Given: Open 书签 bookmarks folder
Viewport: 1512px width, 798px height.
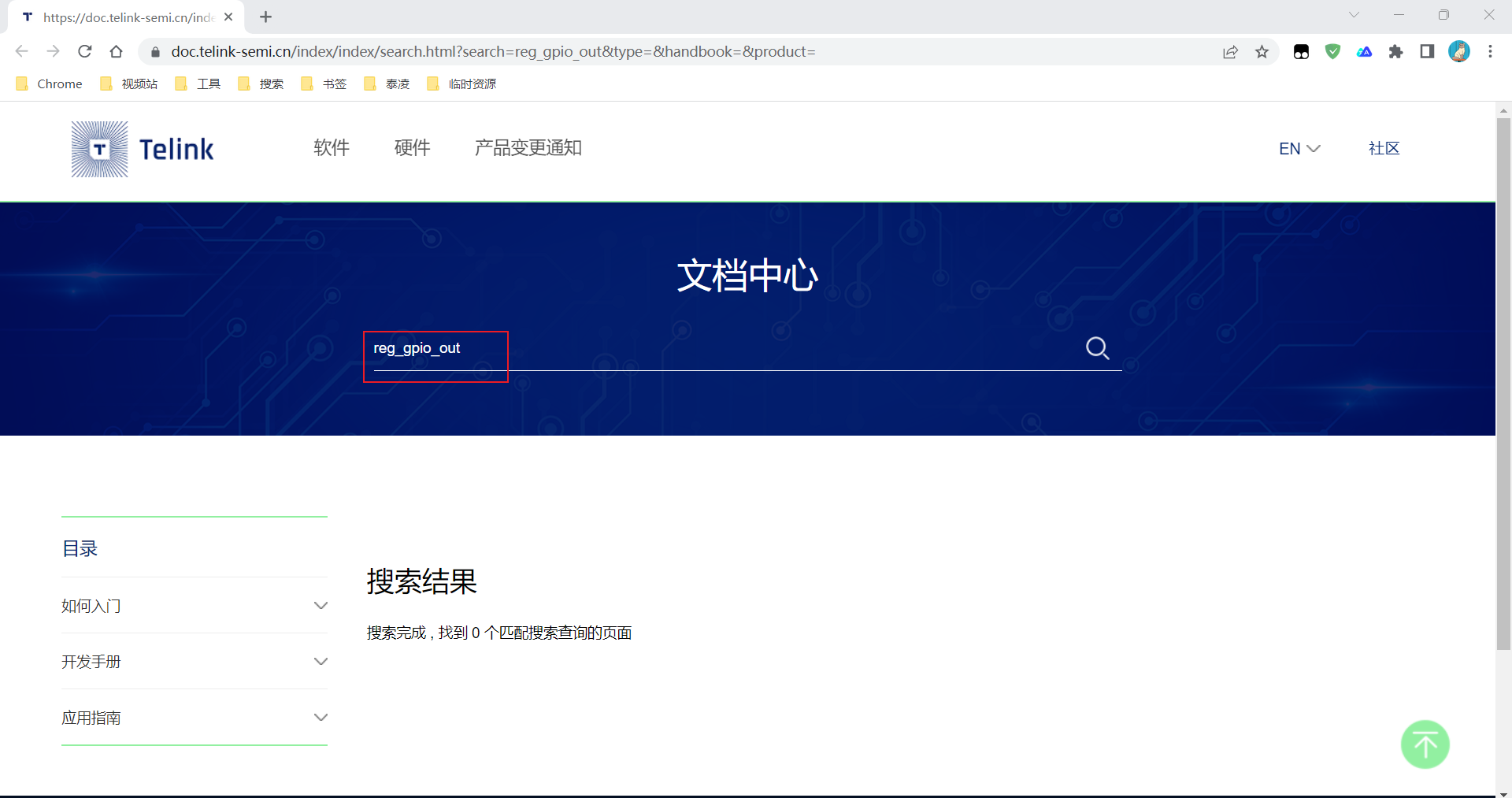Looking at the screenshot, I should click(324, 84).
